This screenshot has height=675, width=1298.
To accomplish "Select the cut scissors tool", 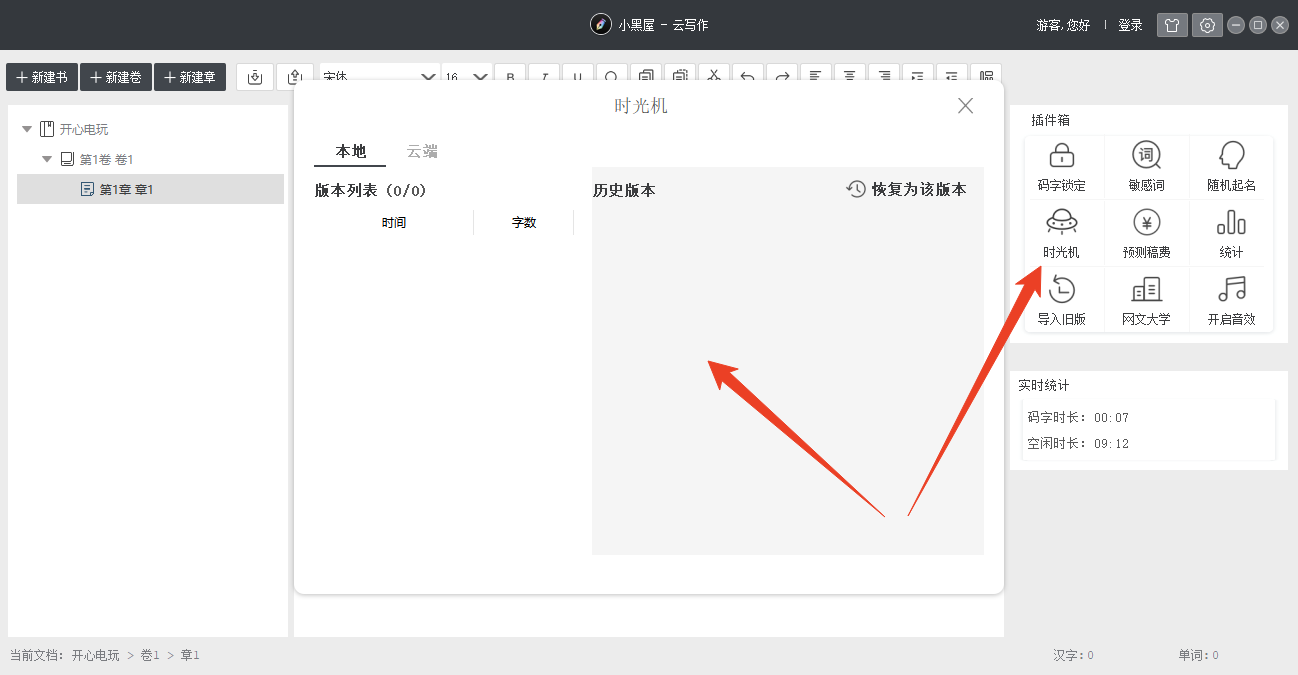I will [713, 76].
